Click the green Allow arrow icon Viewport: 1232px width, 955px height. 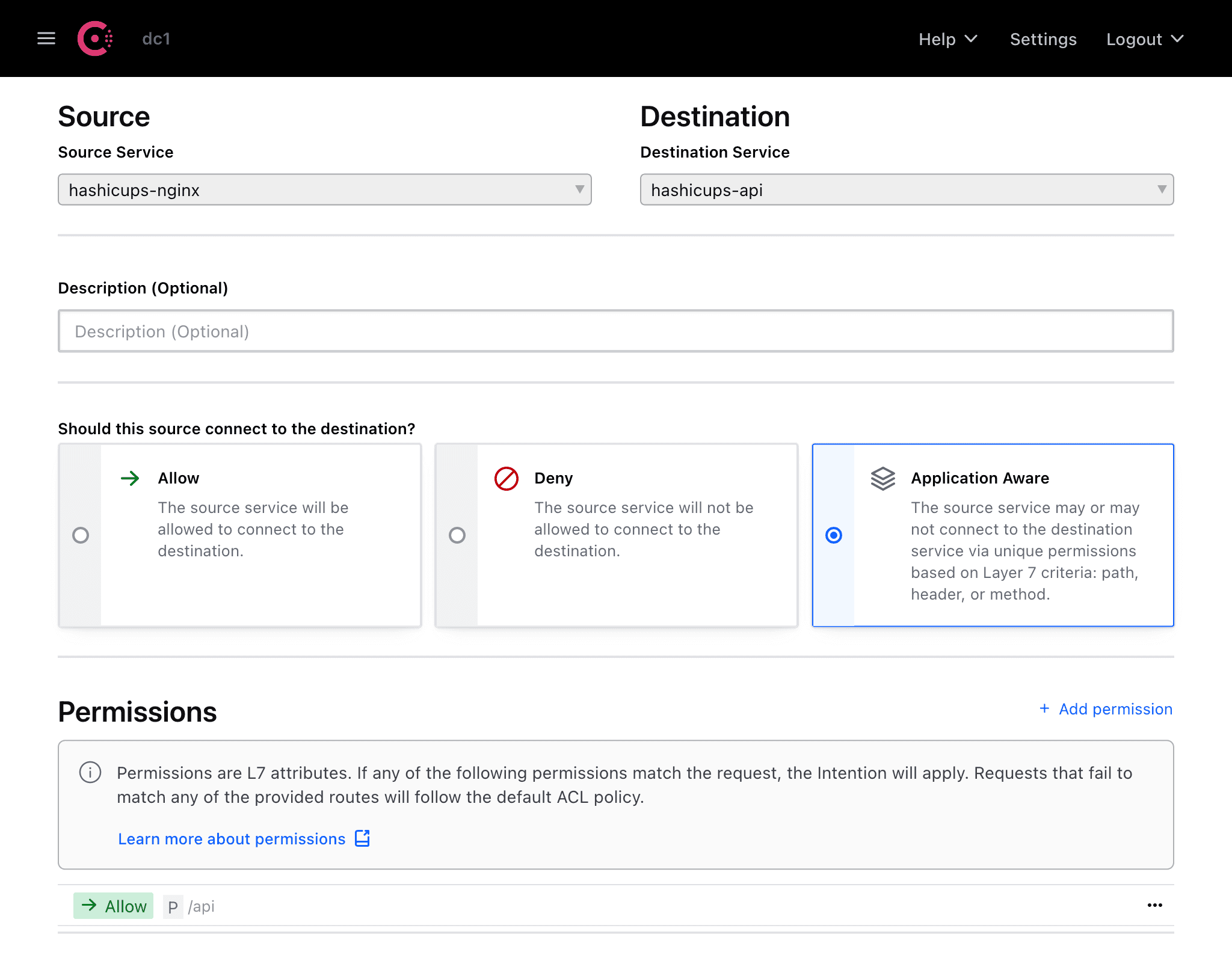coord(130,479)
